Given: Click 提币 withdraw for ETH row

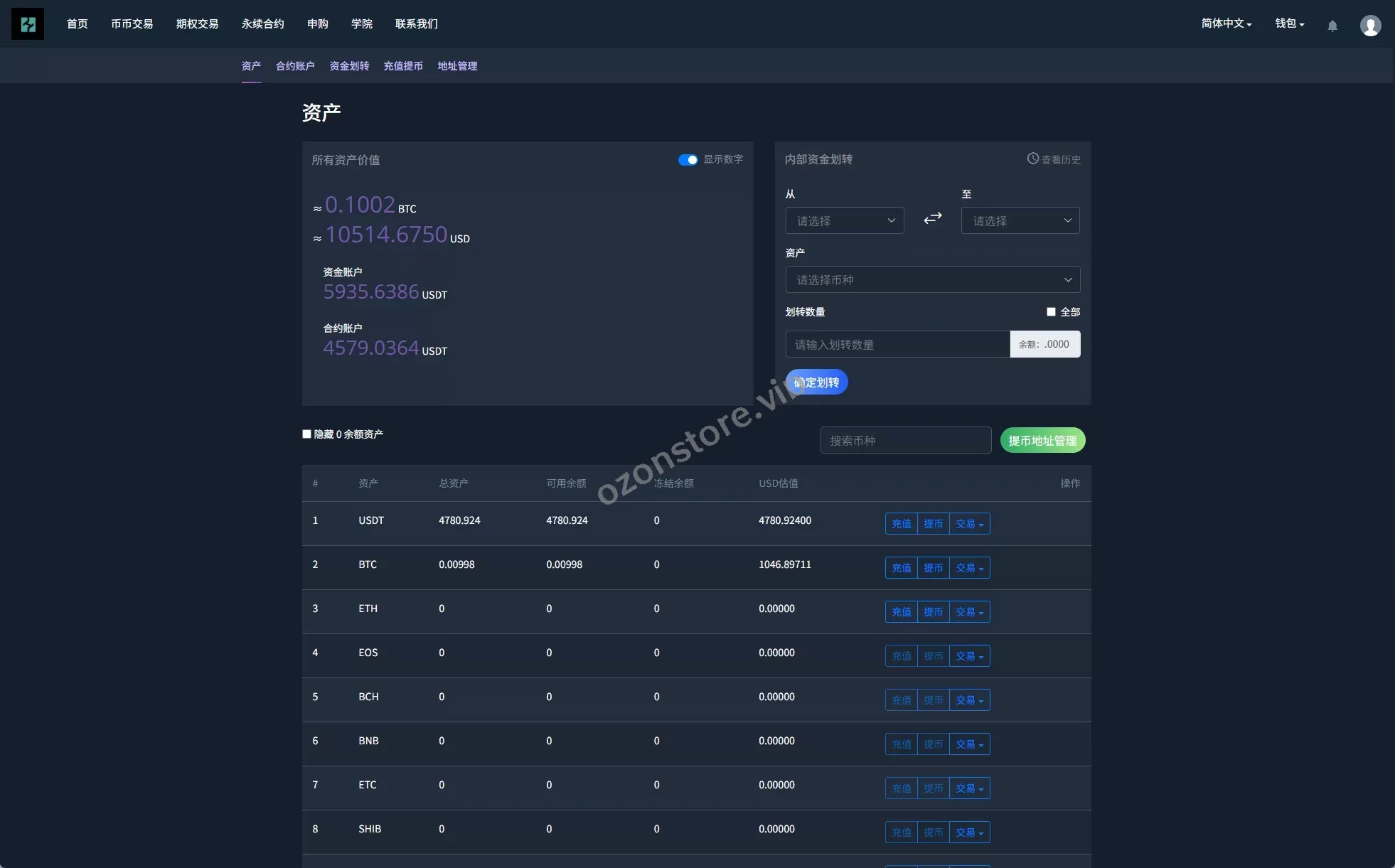Looking at the screenshot, I should (x=933, y=612).
